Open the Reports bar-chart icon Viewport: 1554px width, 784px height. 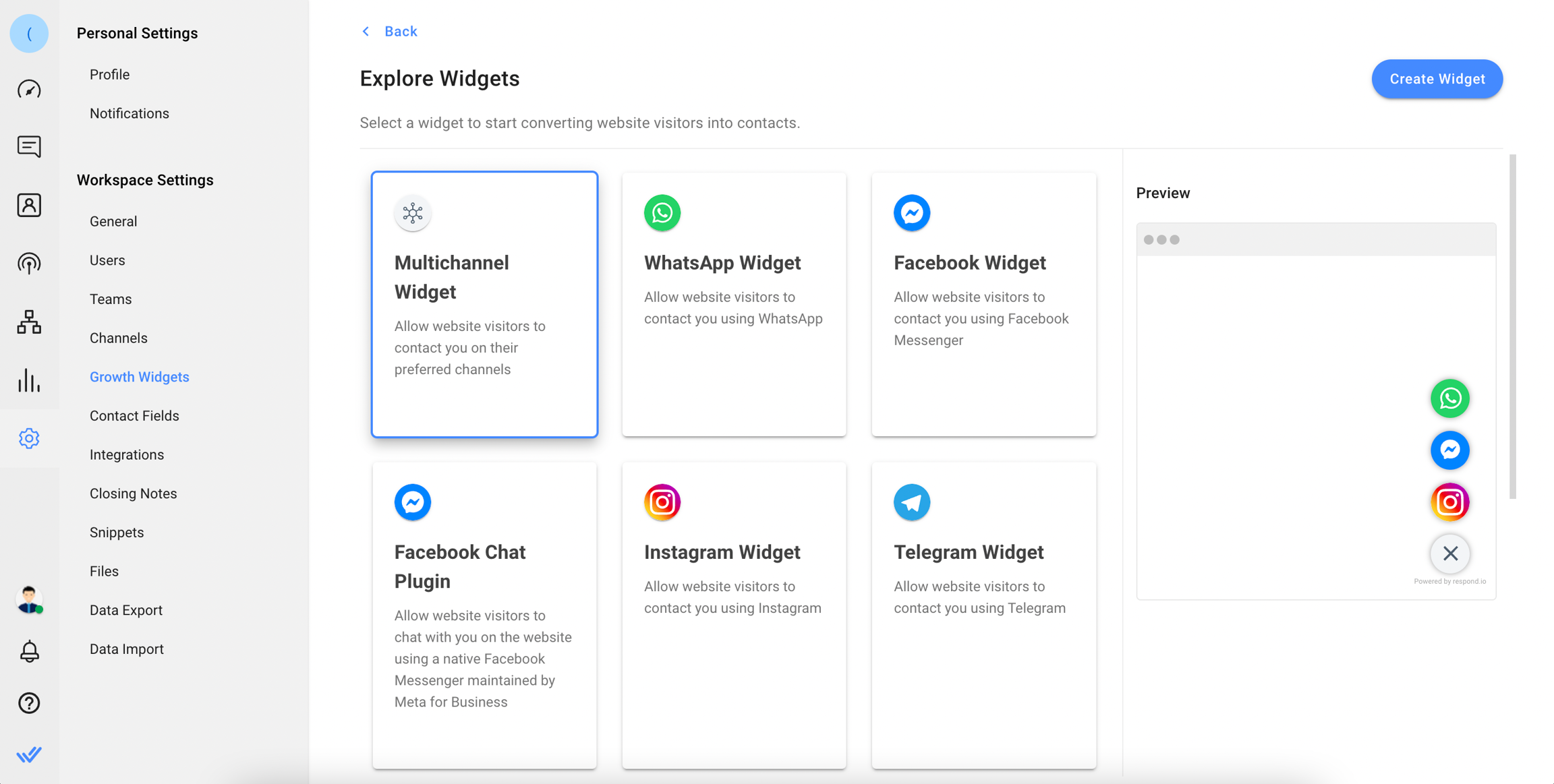(x=29, y=381)
